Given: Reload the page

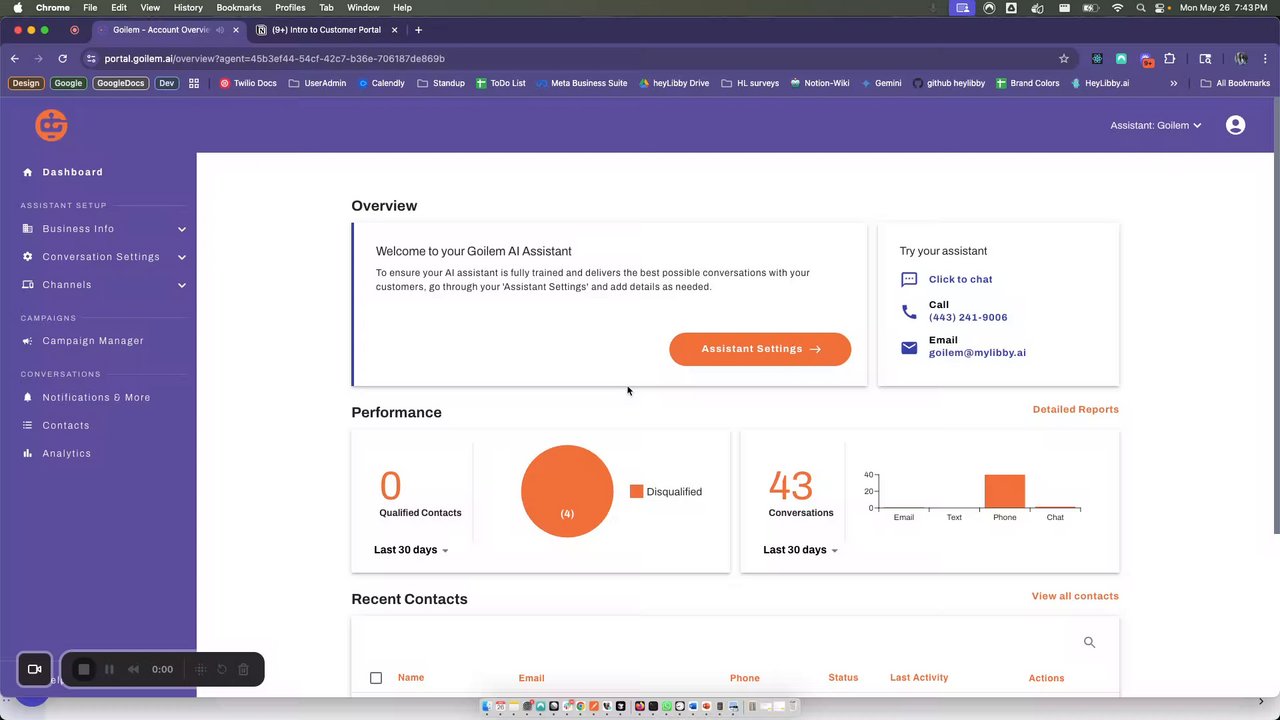Looking at the screenshot, I should point(62,59).
